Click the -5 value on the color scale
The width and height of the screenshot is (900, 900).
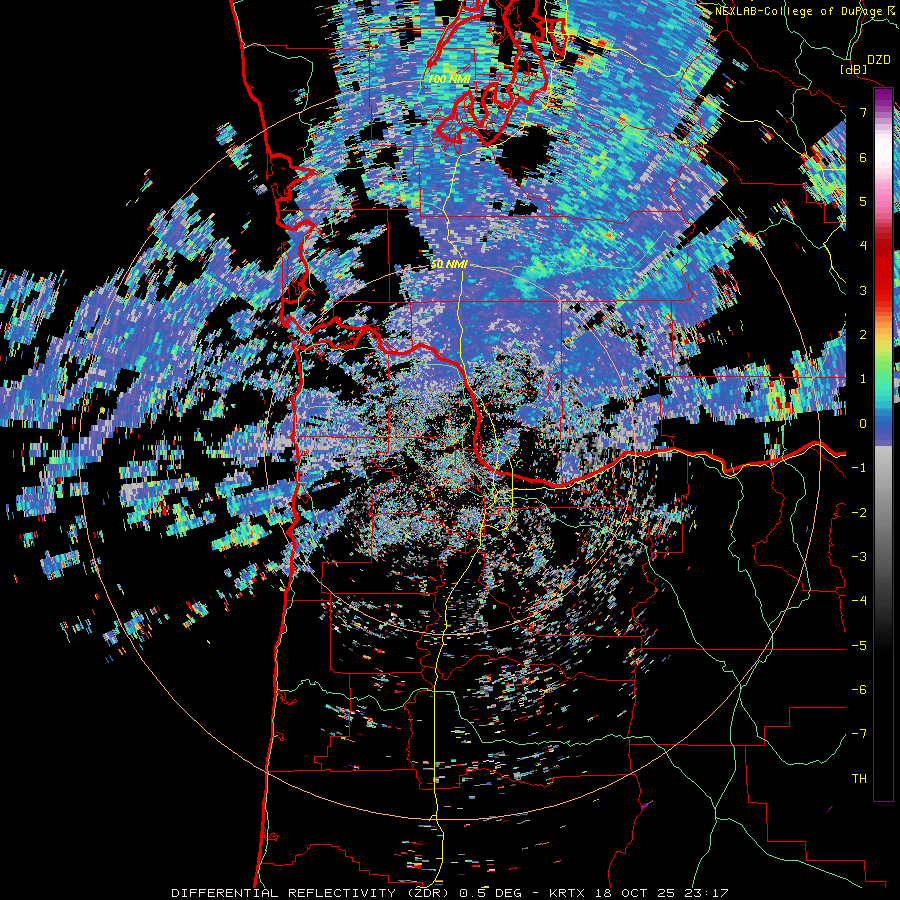point(859,646)
